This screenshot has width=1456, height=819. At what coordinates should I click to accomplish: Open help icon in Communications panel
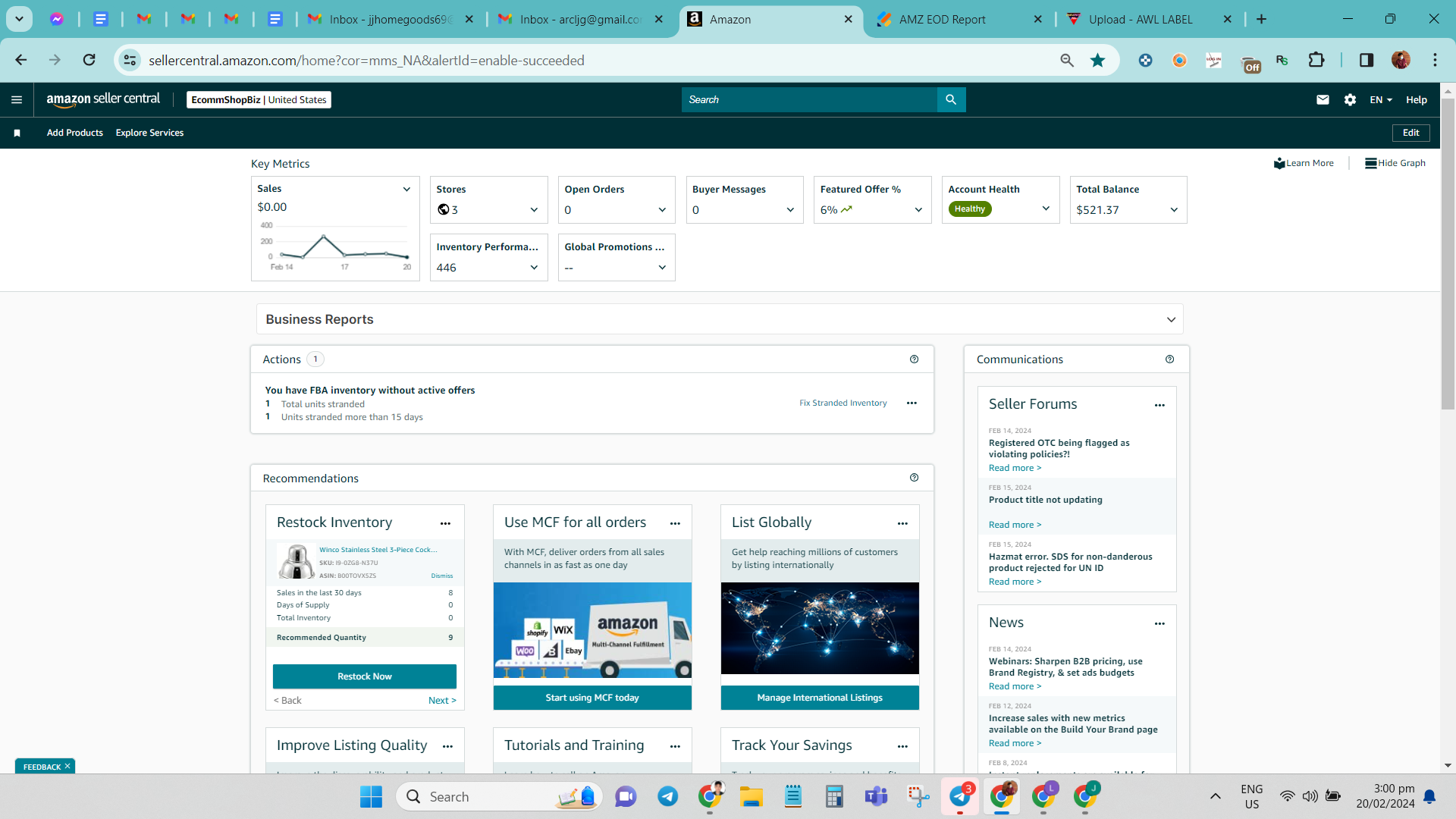pos(1169,359)
